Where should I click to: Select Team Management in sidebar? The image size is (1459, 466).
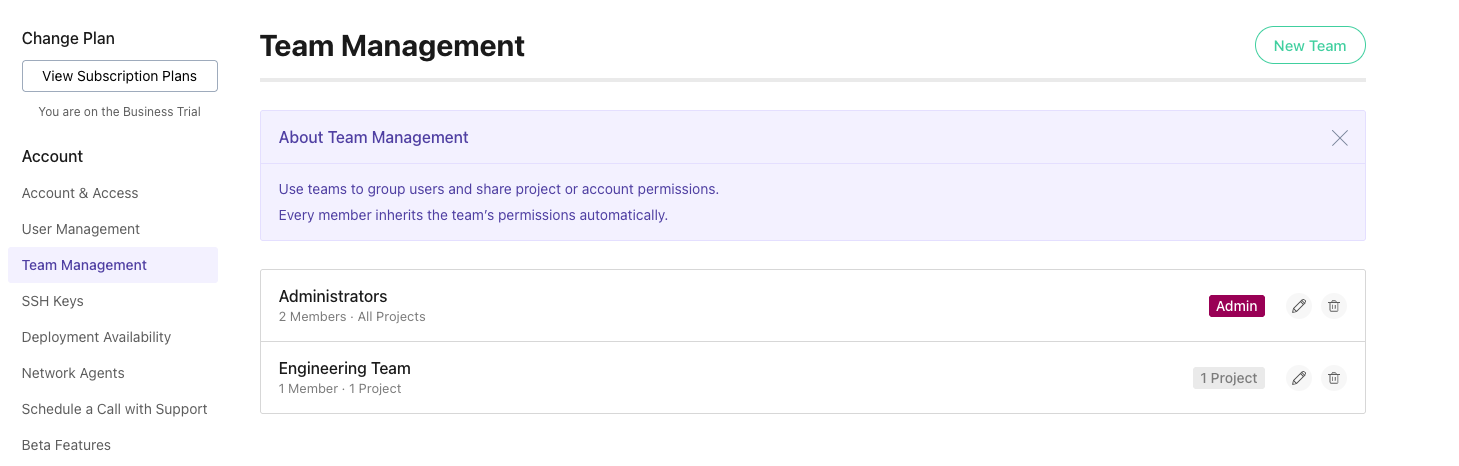coord(84,265)
